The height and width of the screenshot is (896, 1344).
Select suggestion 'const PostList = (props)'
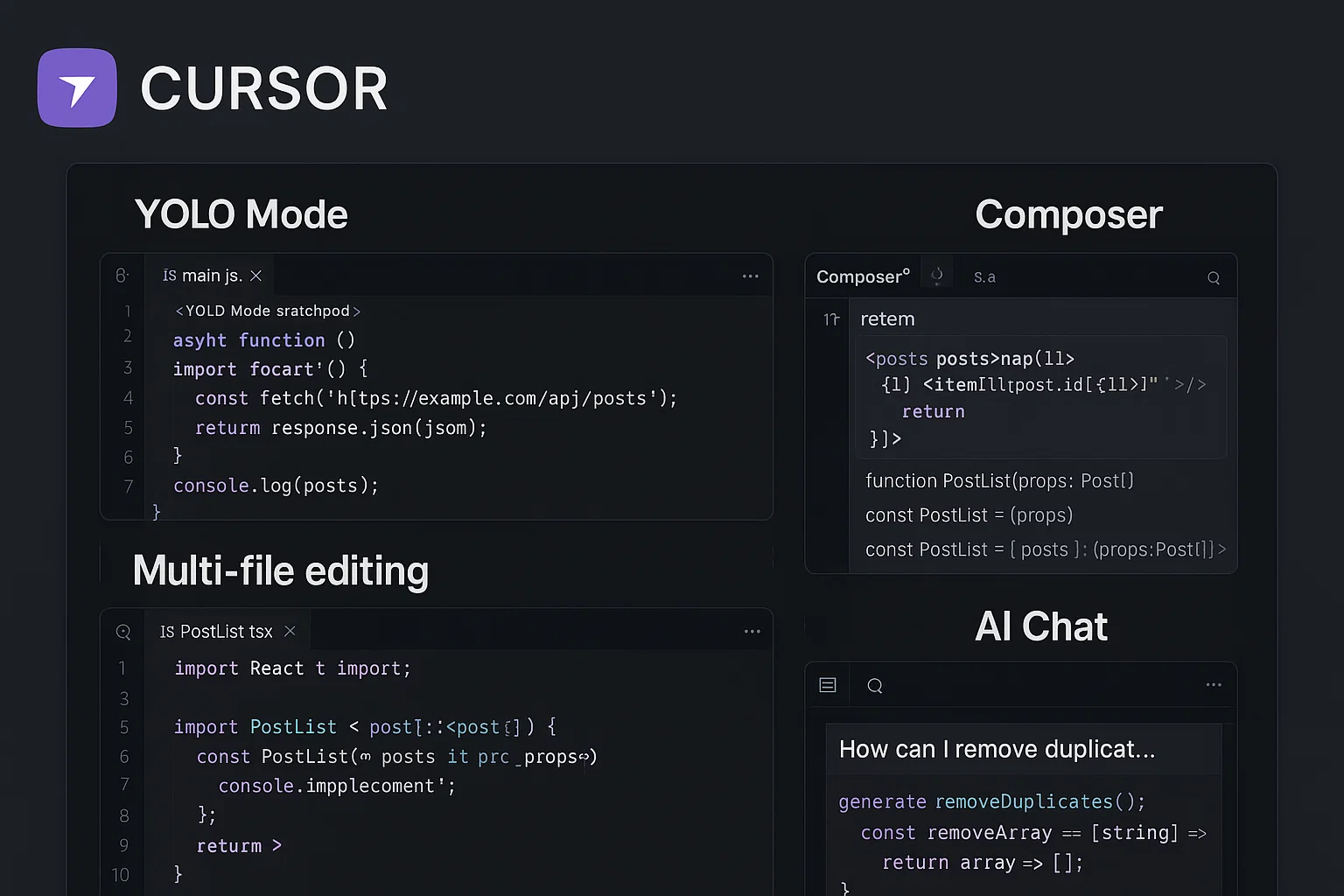pyautogui.click(x=969, y=515)
